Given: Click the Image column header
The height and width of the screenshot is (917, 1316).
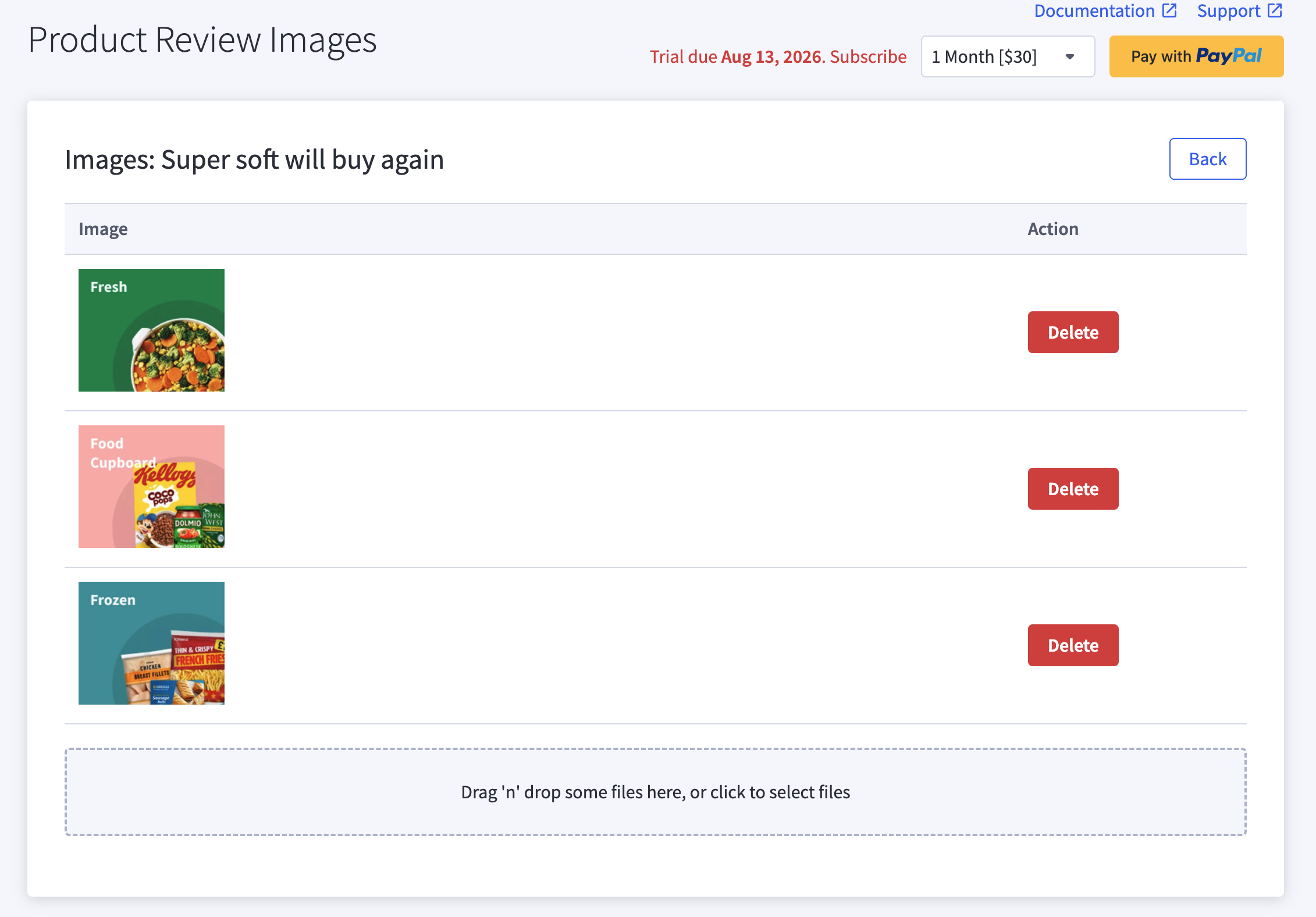Looking at the screenshot, I should pos(103,229).
